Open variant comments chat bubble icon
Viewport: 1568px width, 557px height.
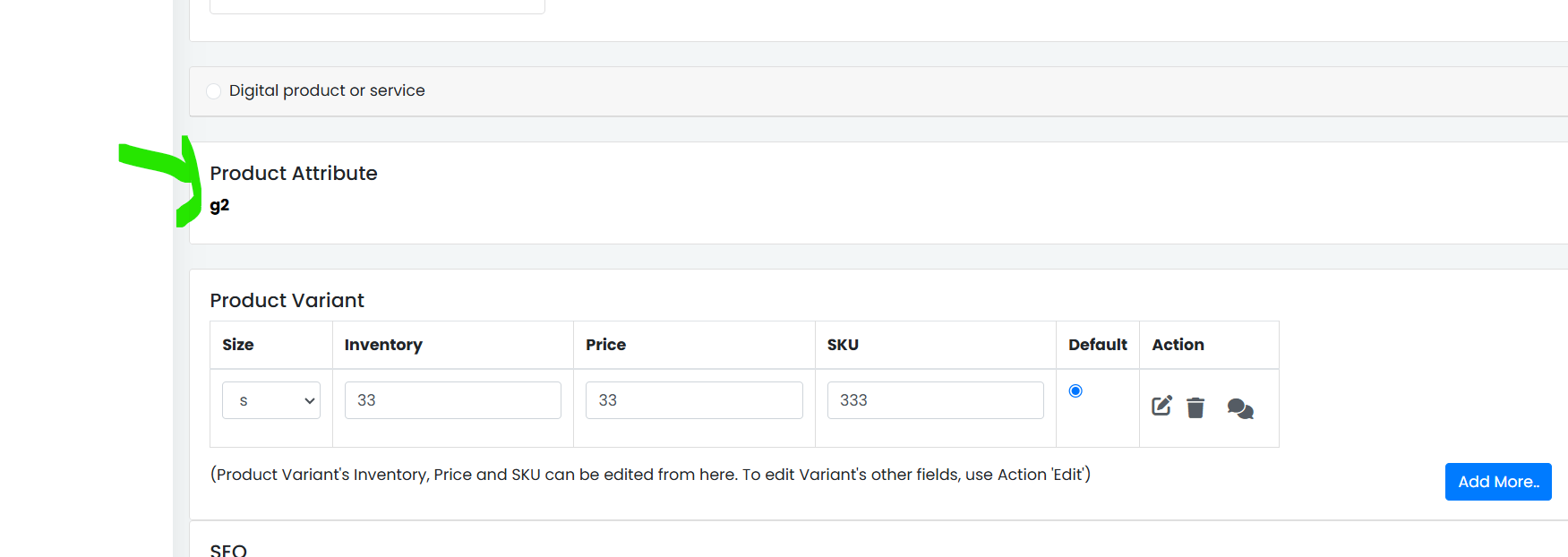click(1240, 409)
